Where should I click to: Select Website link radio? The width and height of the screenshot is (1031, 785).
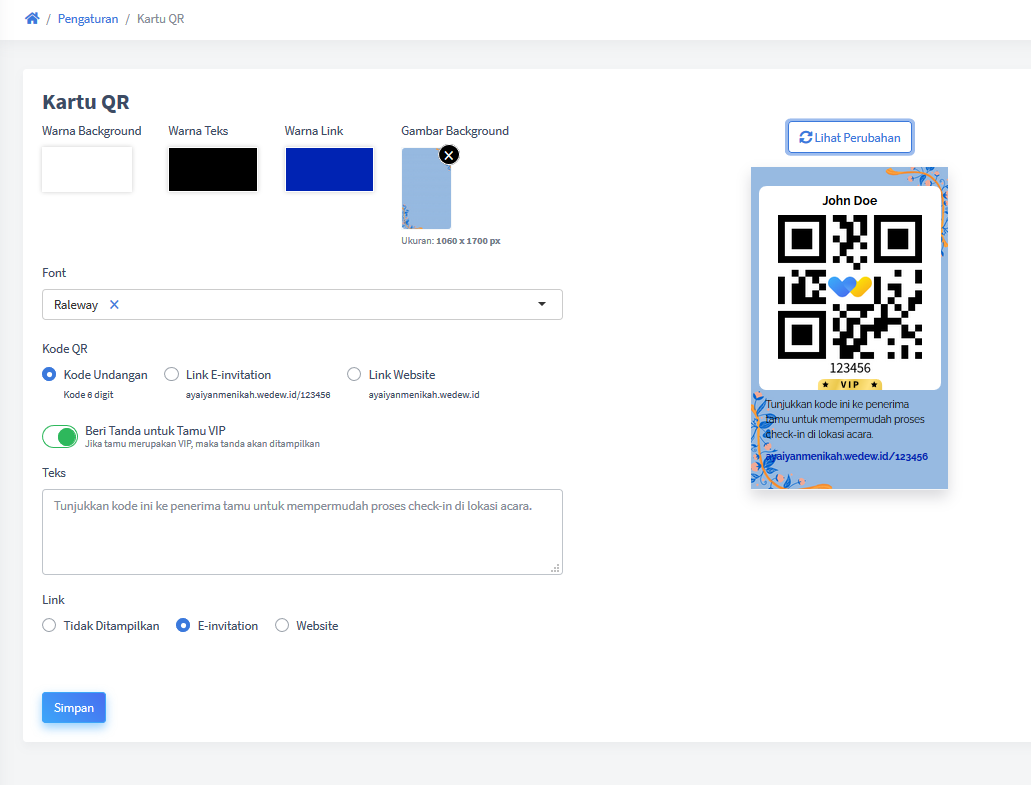click(x=282, y=625)
